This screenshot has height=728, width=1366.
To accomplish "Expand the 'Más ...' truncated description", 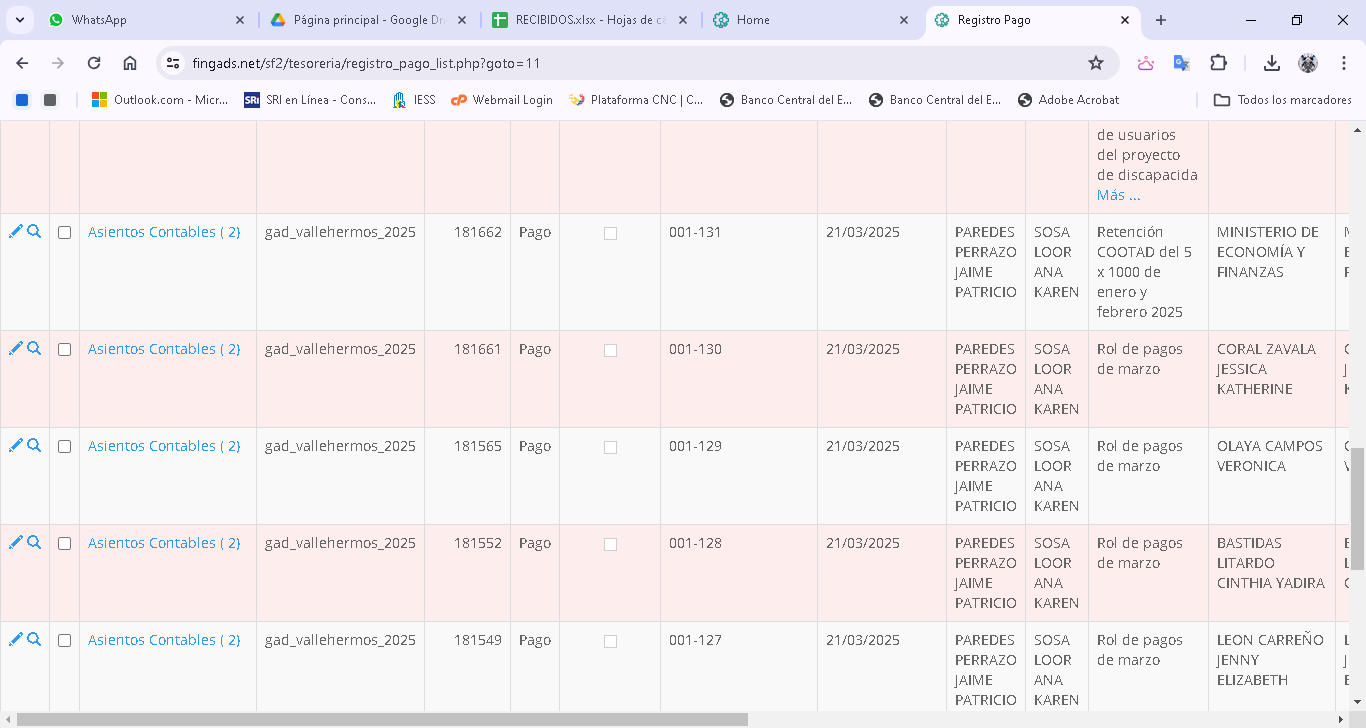I will click(1118, 195).
